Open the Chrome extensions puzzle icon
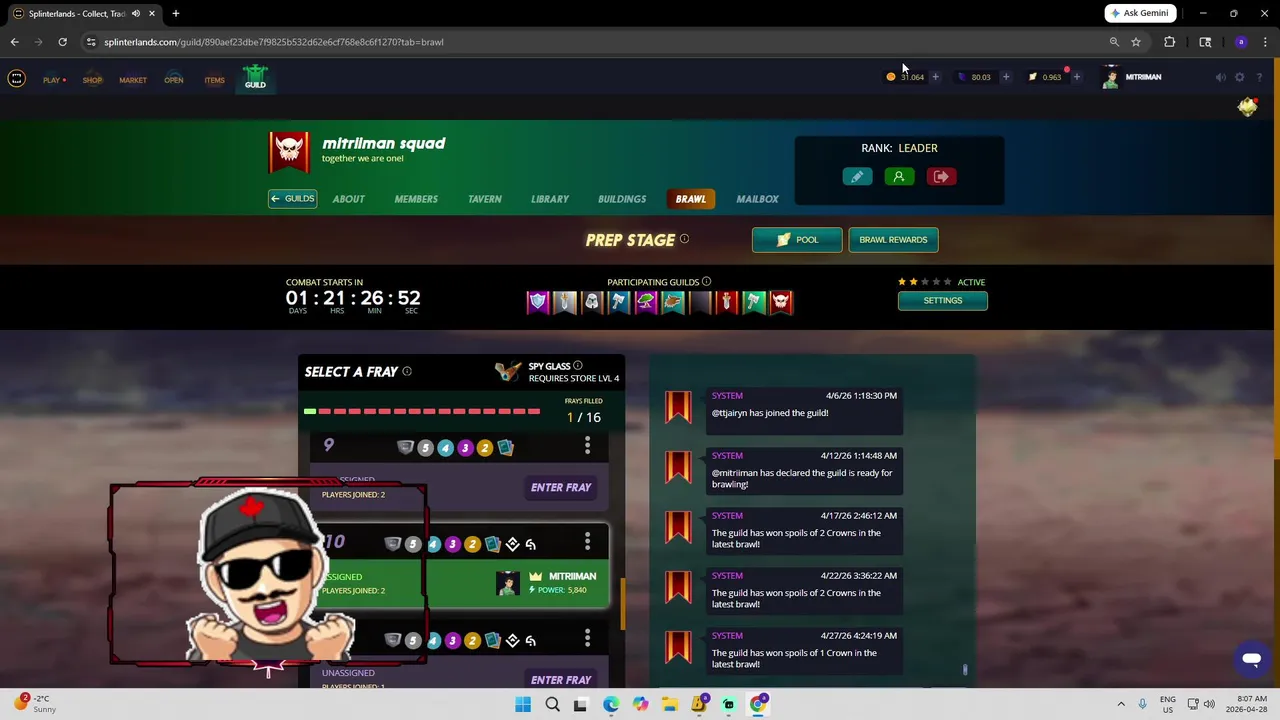This screenshot has width=1280, height=720. [x=1169, y=42]
